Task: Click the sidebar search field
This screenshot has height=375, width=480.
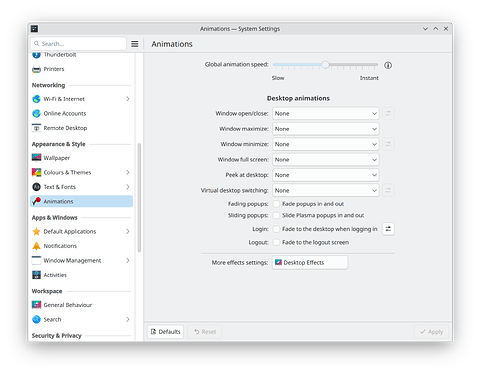Action: pyautogui.click(x=79, y=44)
